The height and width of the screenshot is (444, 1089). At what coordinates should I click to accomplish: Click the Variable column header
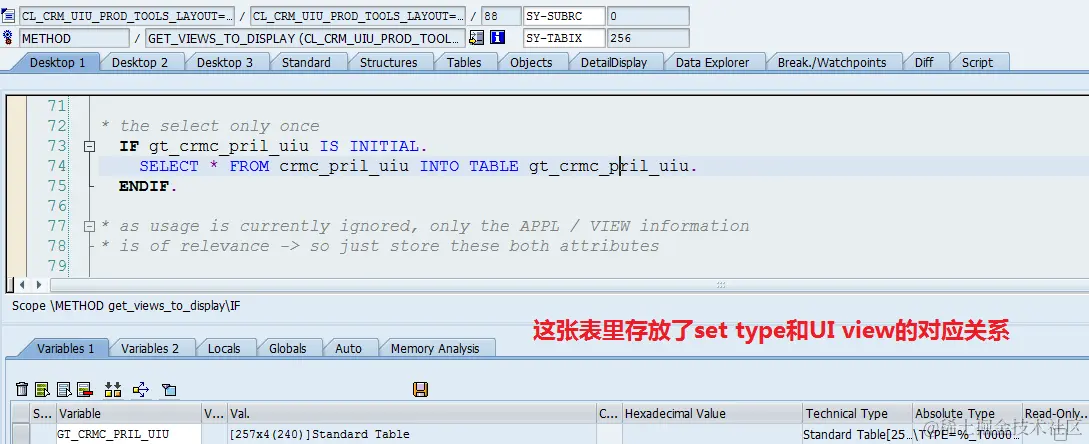pos(128,413)
